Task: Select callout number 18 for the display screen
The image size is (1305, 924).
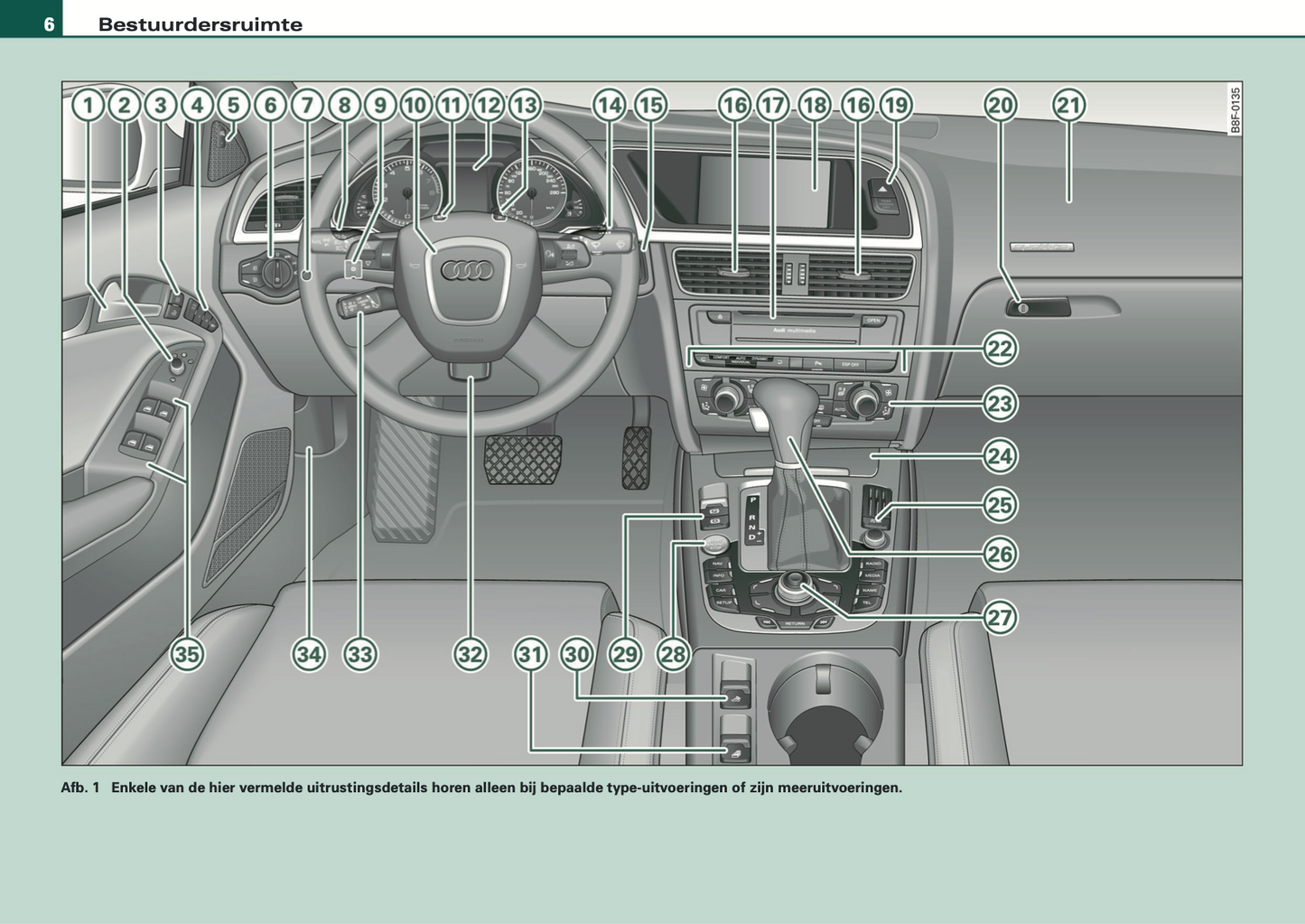Action: (815, 106)
